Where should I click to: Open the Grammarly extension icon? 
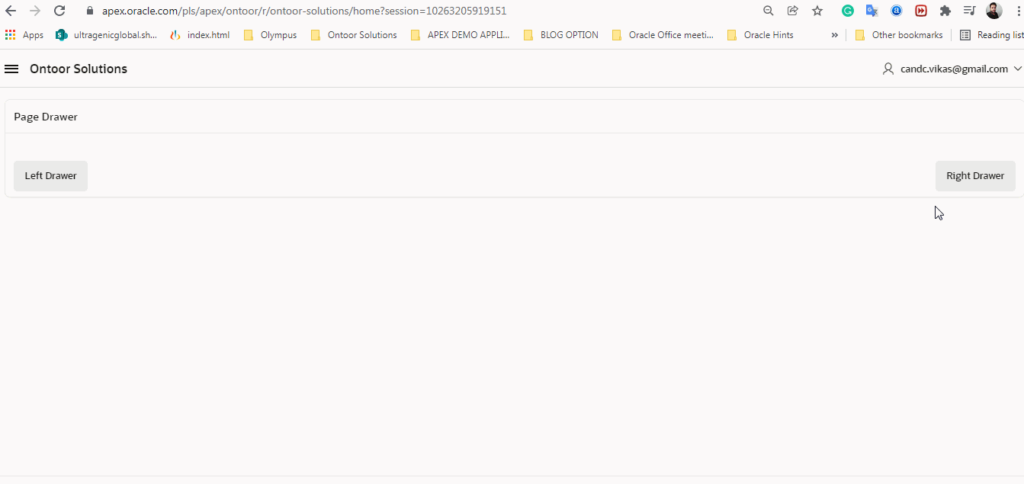(847, 11)
